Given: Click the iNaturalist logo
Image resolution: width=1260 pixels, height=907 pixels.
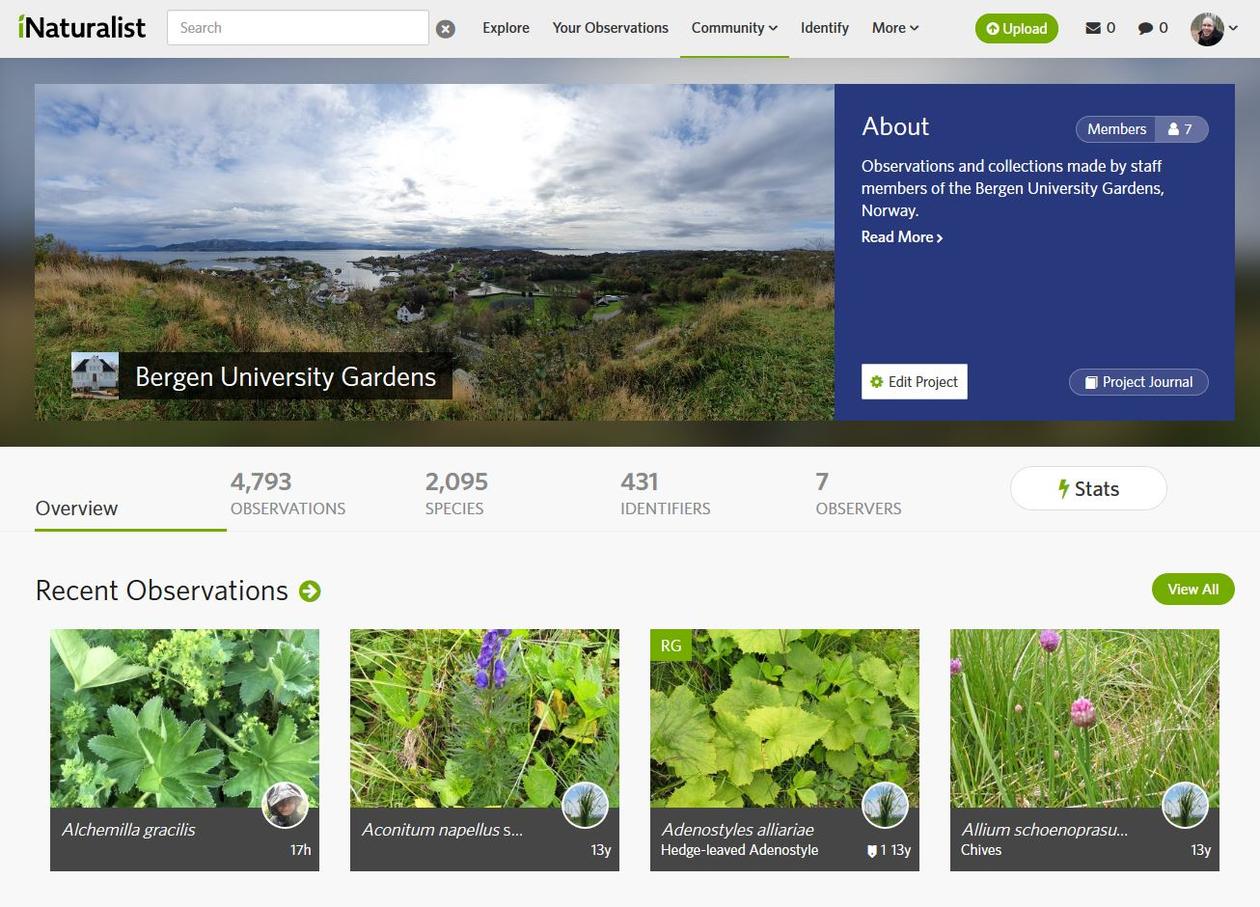Looking at the screenshot, I should pos(82,27).
